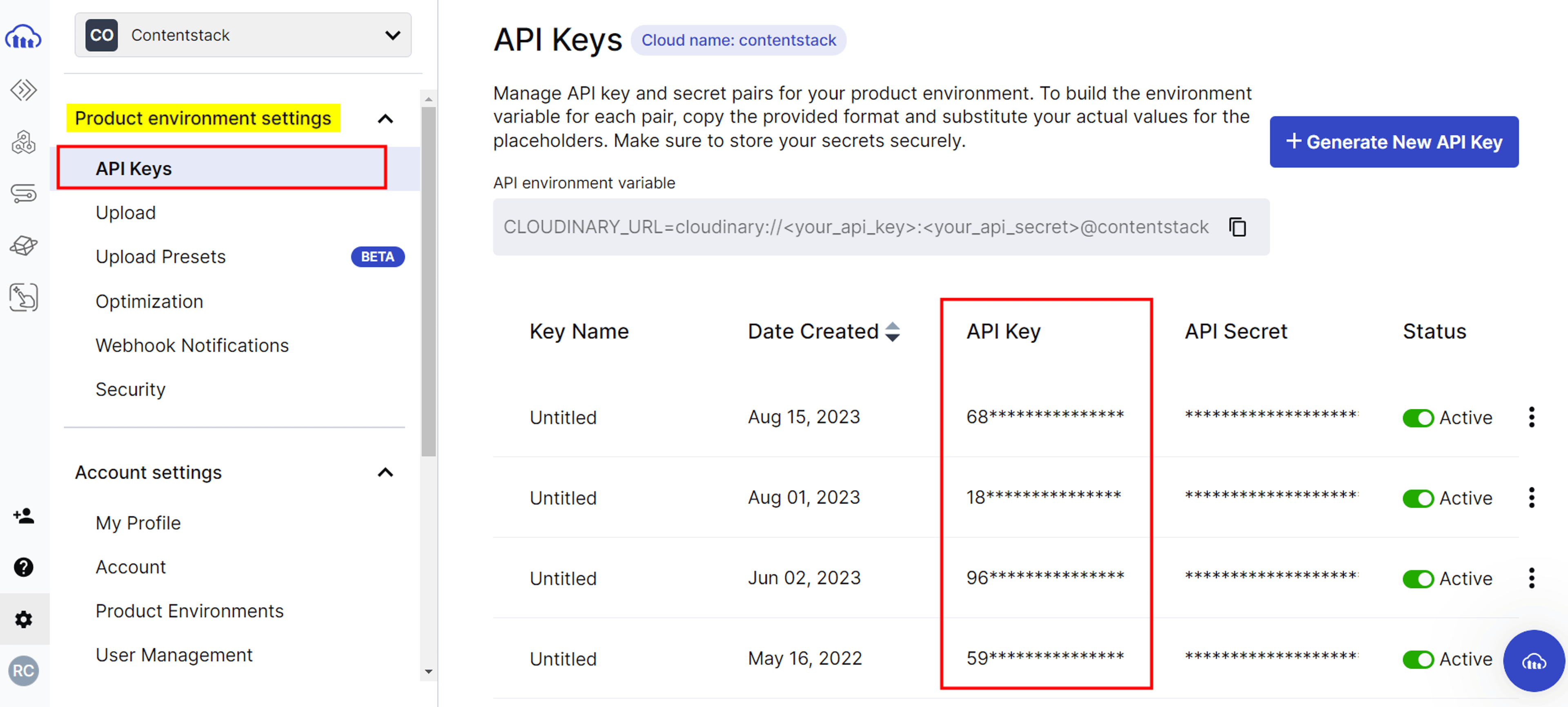Copy the API environment variable

[x=1238, y=227]
